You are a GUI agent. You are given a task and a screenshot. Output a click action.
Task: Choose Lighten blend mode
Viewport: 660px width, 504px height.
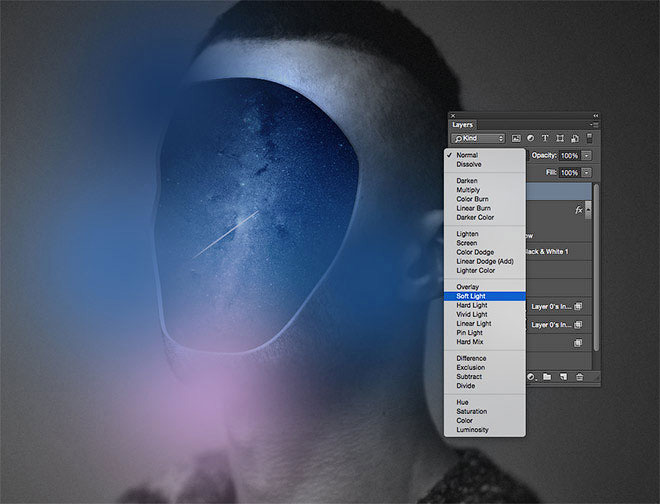[x=485, y=234]
